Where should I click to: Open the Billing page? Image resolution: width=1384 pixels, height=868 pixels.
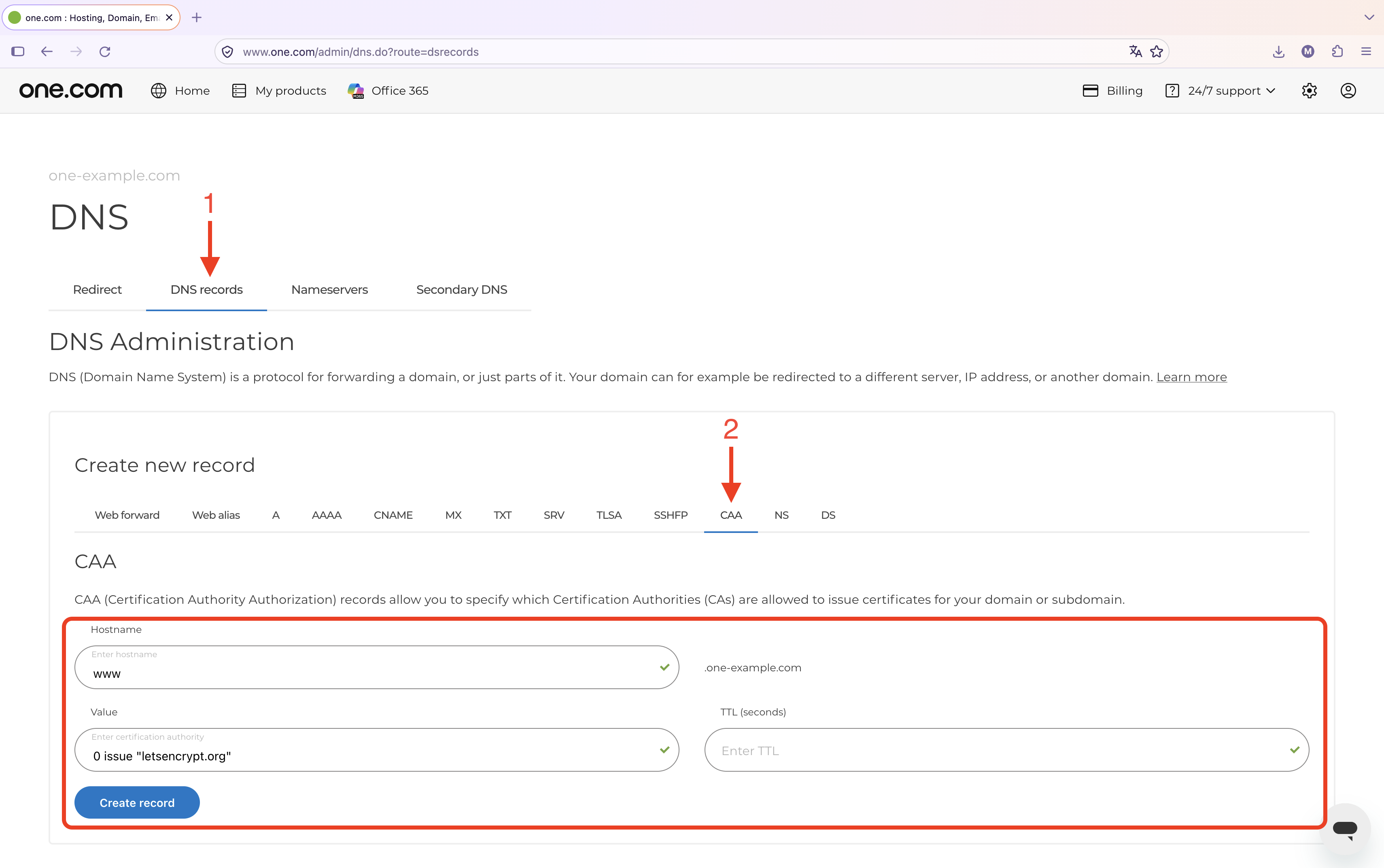click(x=1112, y=91)
